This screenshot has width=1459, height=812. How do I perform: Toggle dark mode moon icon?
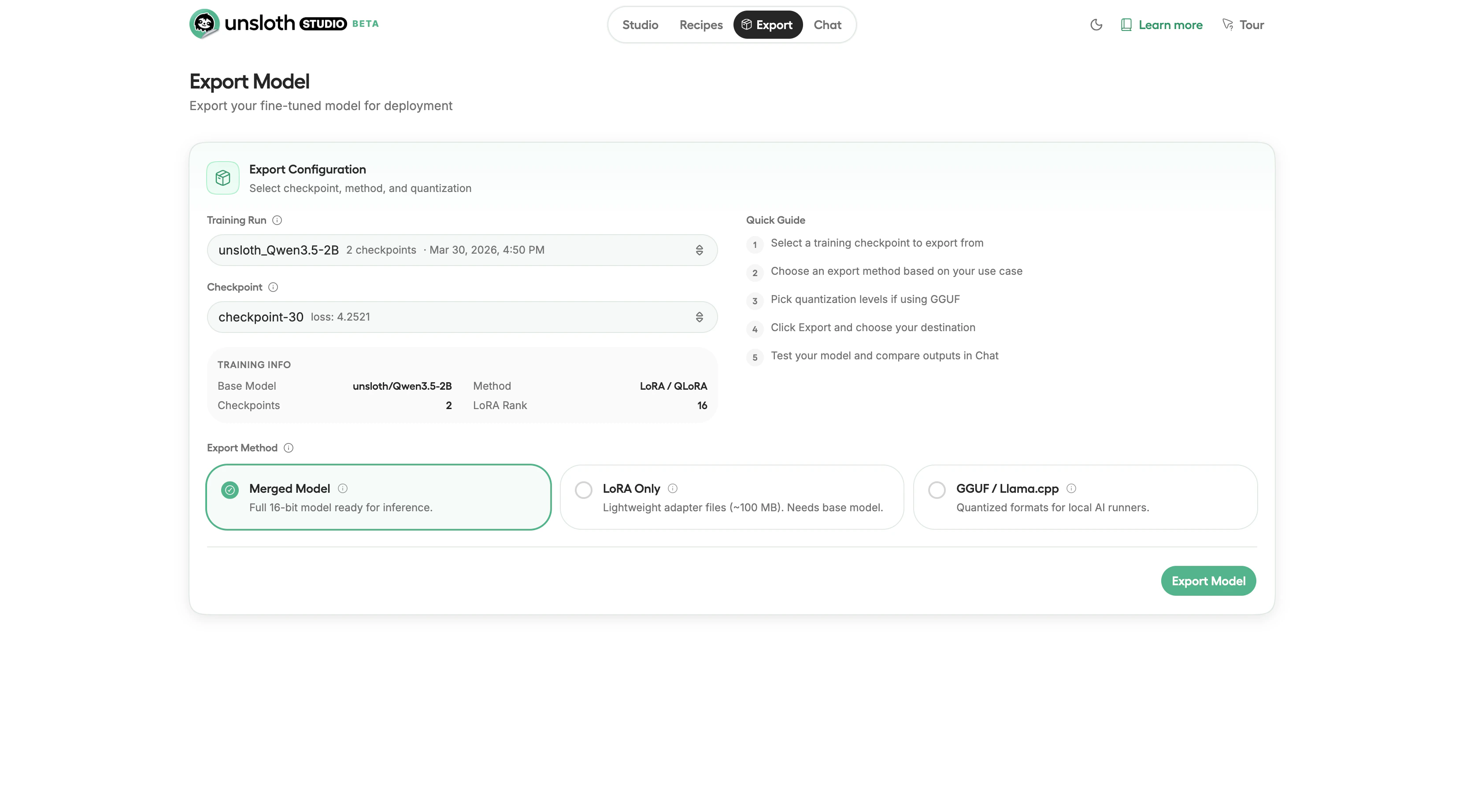(x=1096, y=25)
